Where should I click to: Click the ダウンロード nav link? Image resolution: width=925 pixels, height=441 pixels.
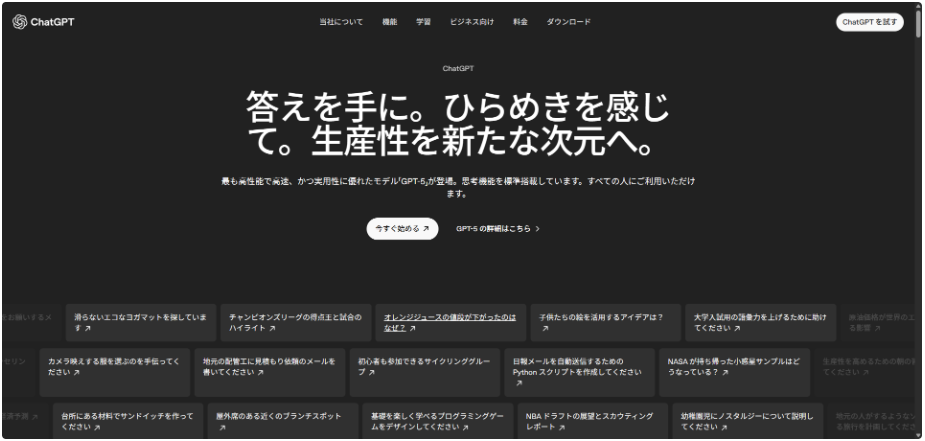pos(569,23)
